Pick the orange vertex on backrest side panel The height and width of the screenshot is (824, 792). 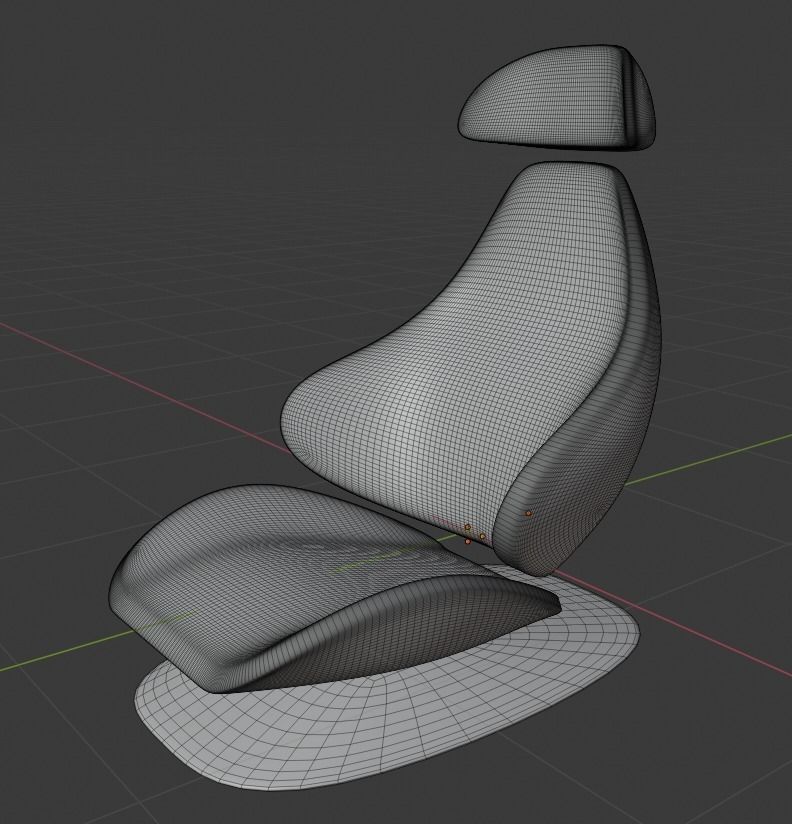coord(529,513)
